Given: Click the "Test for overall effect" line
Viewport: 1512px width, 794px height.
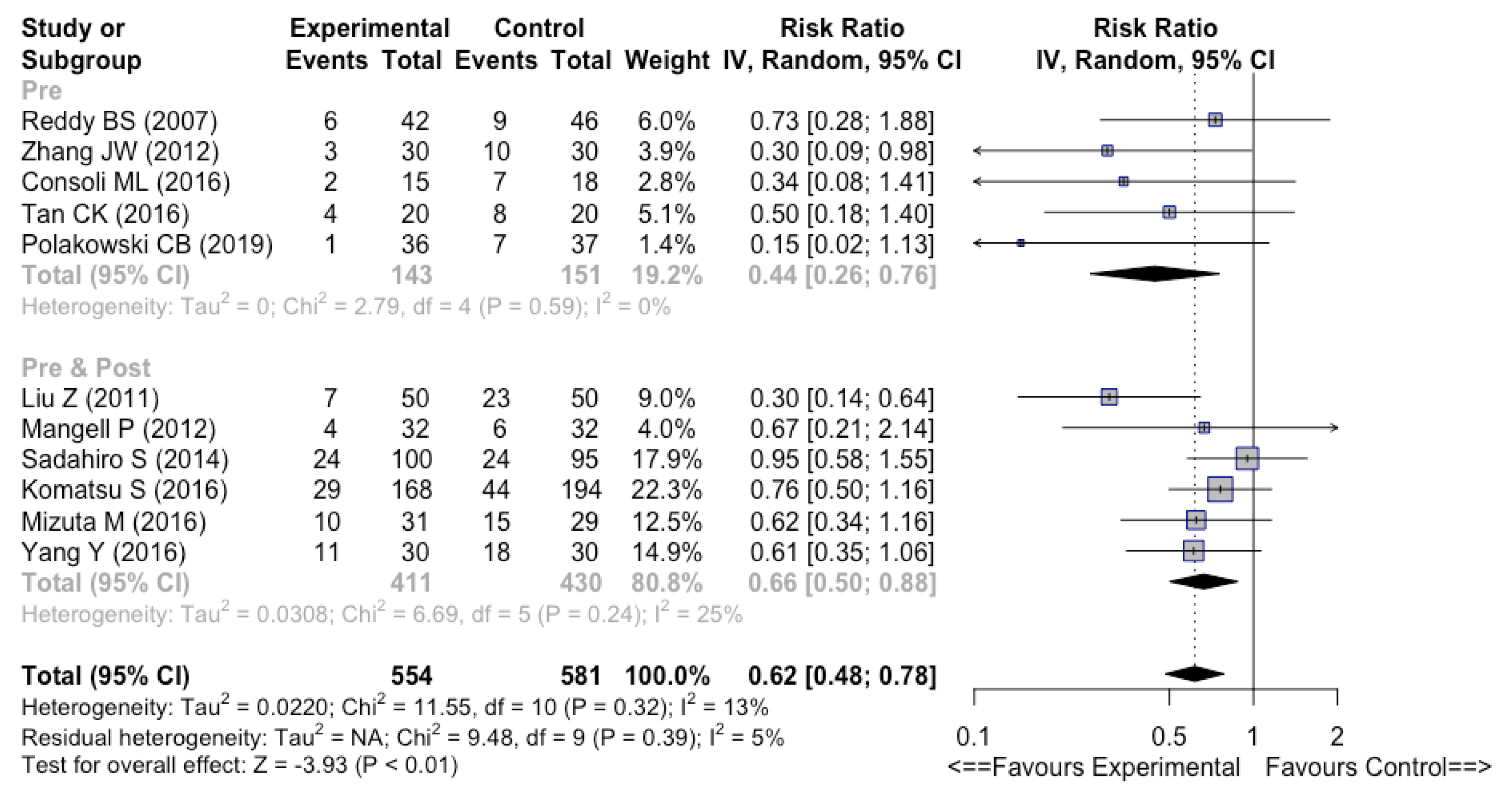Looking at the screenshot, I should pyautogui.click(x=240, y=766).
